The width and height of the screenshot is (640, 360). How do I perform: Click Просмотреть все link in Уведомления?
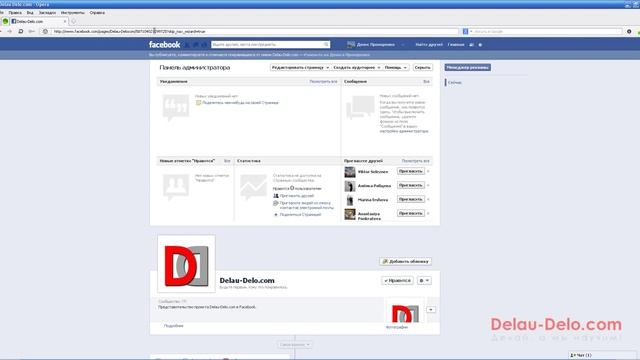(x=323, y=82)
